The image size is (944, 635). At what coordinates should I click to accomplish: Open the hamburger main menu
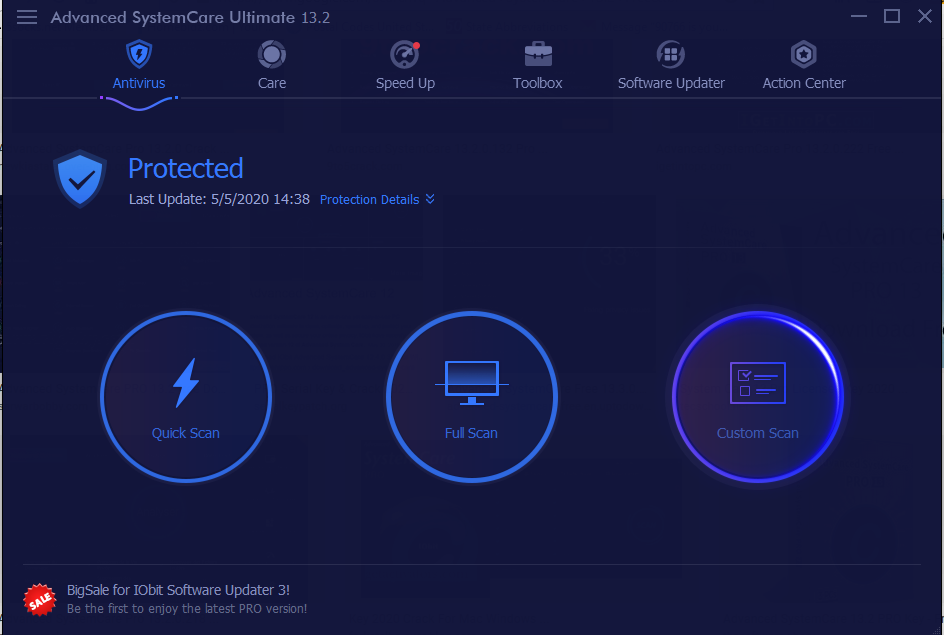coord(26,17)
